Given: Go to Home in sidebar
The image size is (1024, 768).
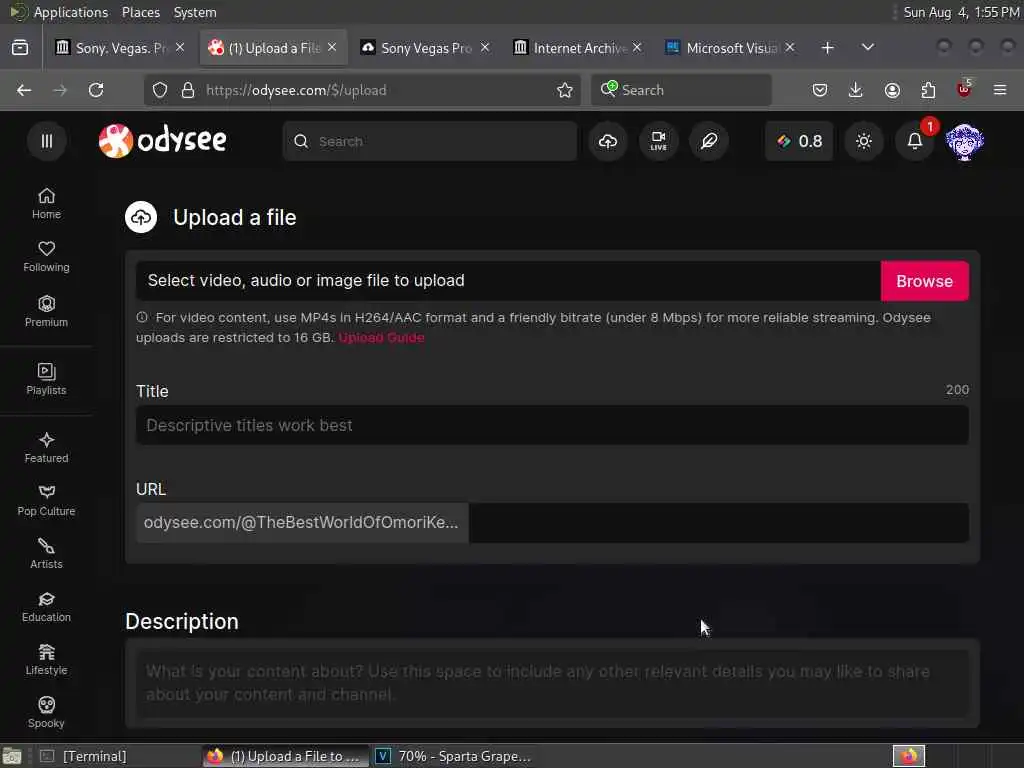Looking at the screenshot, I should click(x=46, y=204).
